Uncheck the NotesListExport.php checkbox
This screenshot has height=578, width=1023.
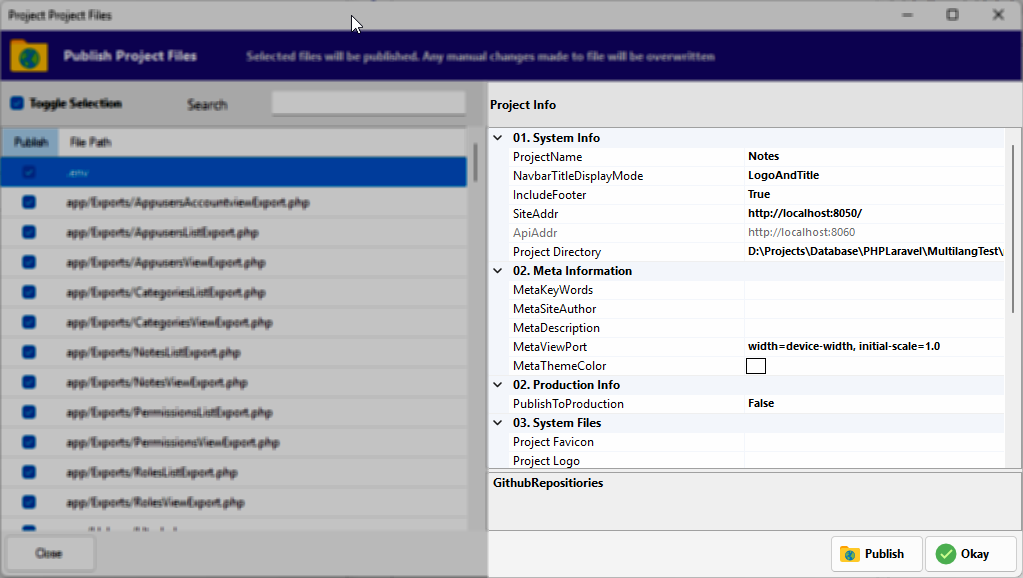[x=29, y=352]
